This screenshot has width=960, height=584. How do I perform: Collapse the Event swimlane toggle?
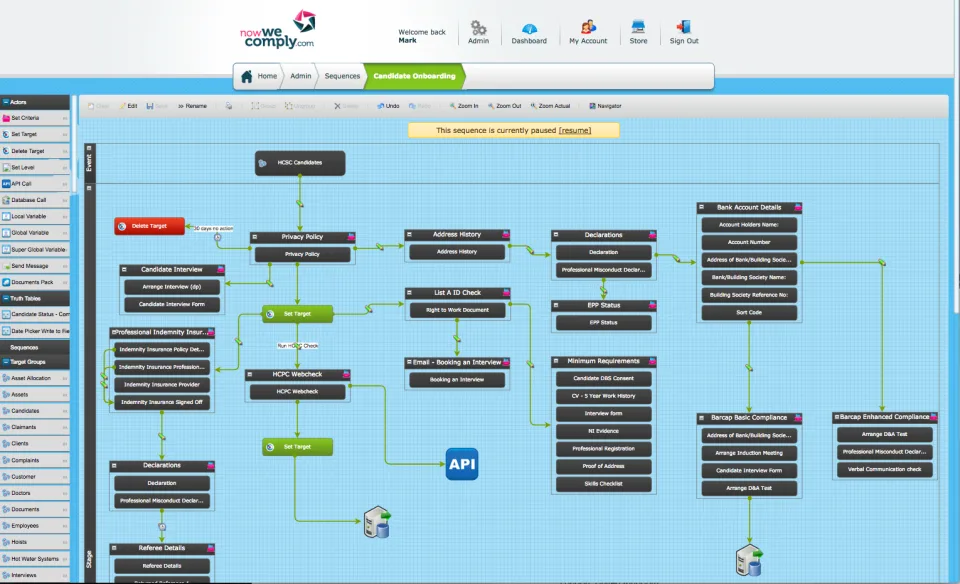coord(89,148)
